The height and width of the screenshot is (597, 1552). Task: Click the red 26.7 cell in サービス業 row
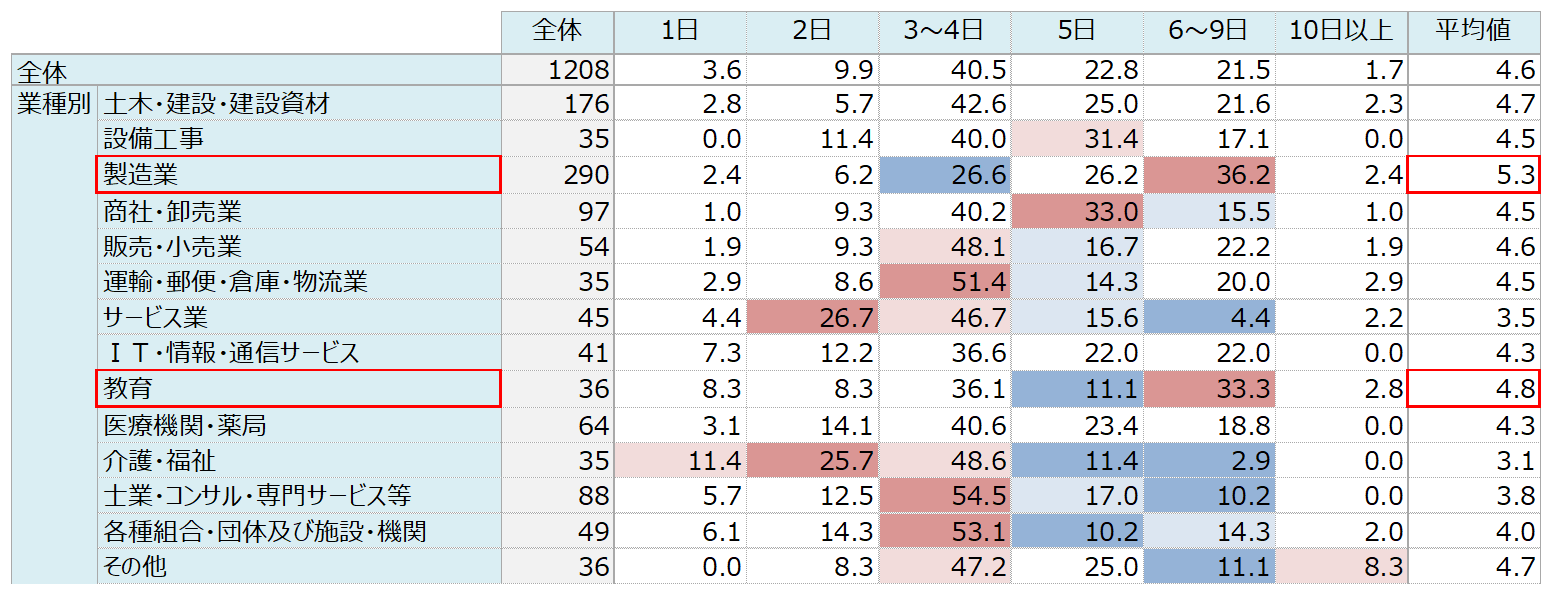[x=812, y=318]
